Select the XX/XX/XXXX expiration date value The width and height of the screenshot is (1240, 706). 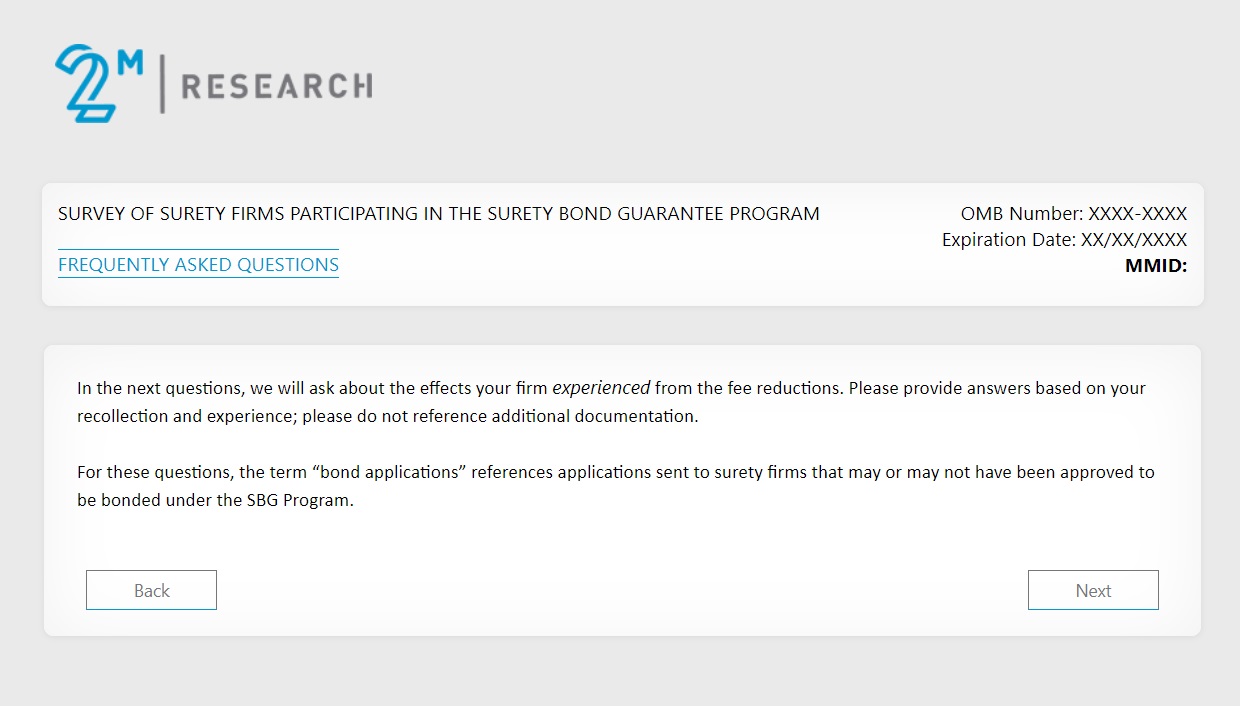1133,240
